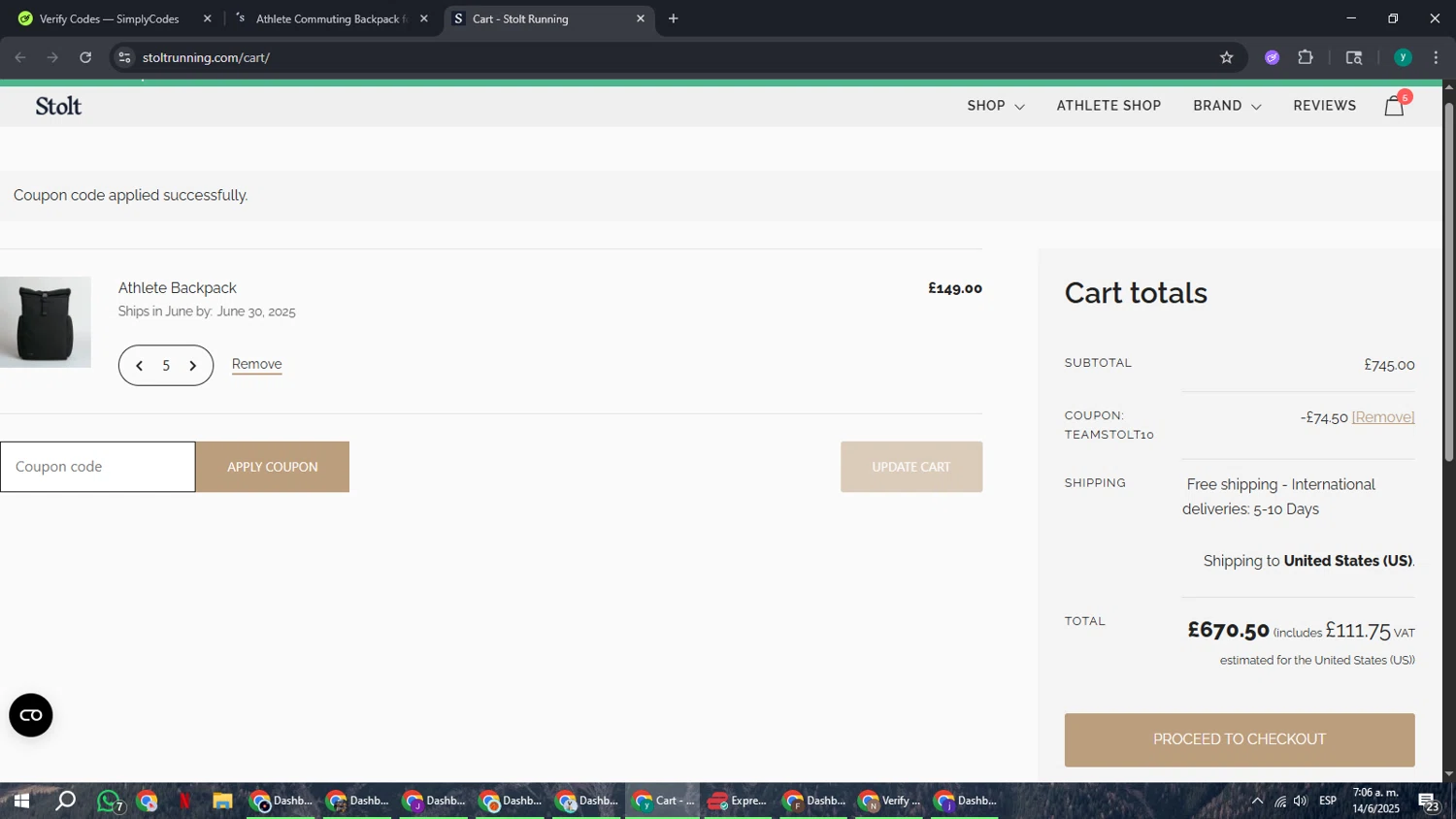1456x819 pixels.
Task: Open notification center in taskbar
Action: pyautogui.click(x=1429, y=802)
